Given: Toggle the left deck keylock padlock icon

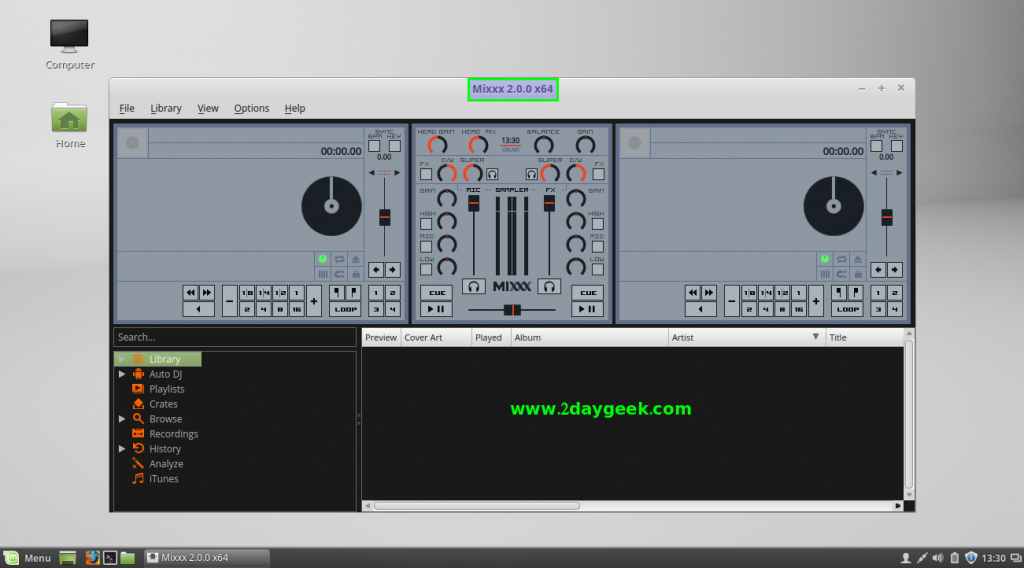Looking at the screenshot, I should (356, 274).
